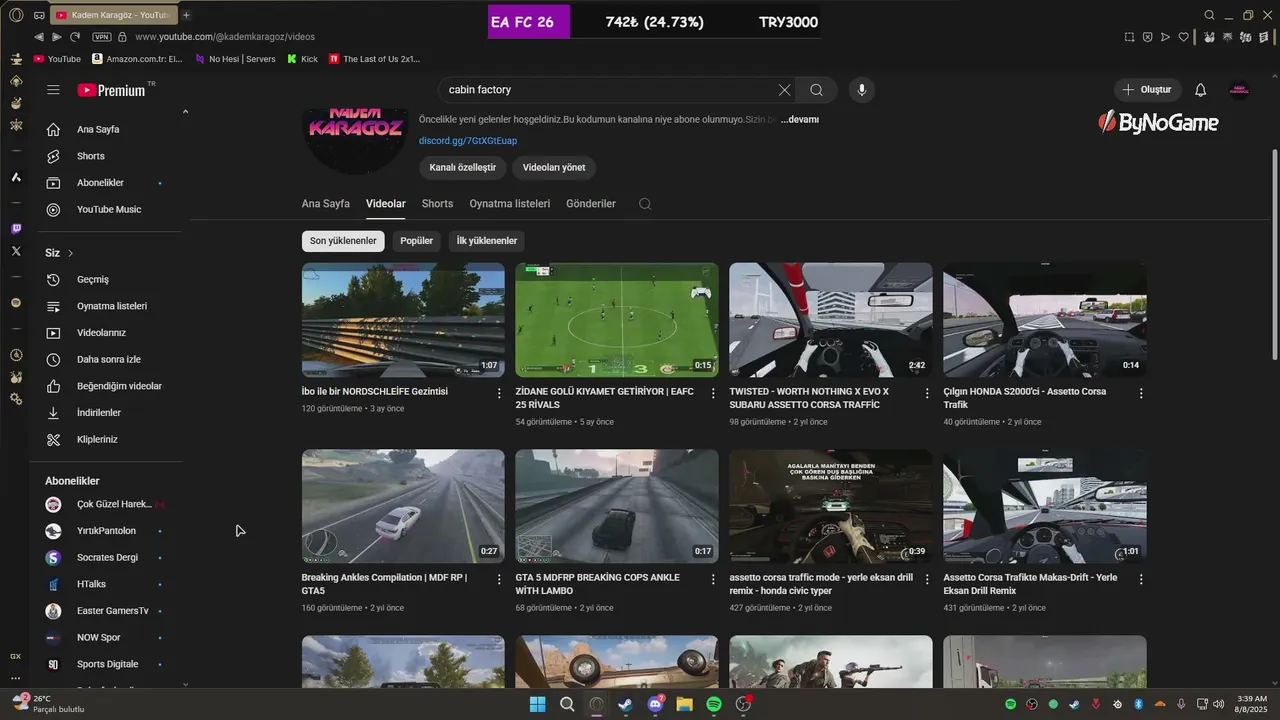
Task: Click the browser address bar URL
Action: tap(225, 37)
